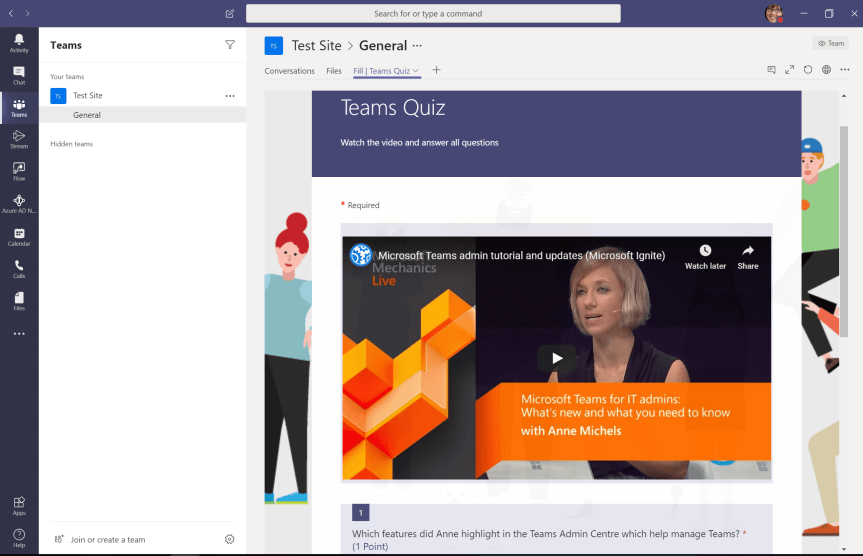This screenshot has height=556, width=863.
Task: Expand Fill | Teams Quiz tab dropdown
Action: coord(416,71)
